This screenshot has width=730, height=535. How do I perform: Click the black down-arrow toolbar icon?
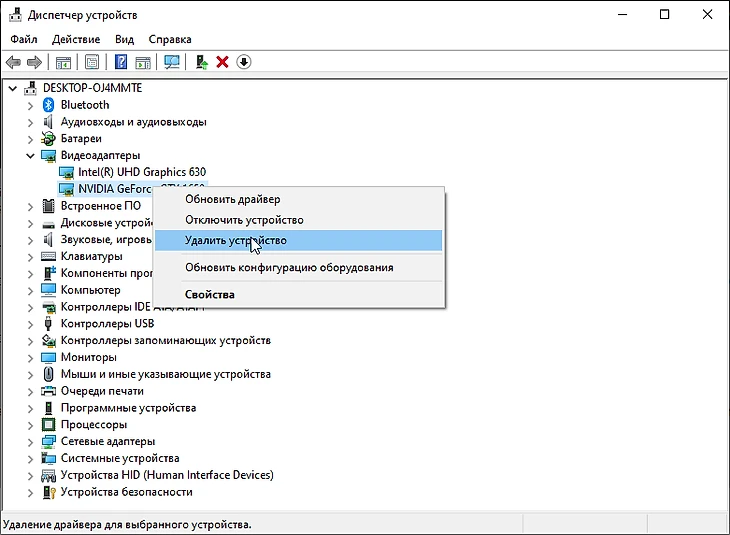coord(243,62)
